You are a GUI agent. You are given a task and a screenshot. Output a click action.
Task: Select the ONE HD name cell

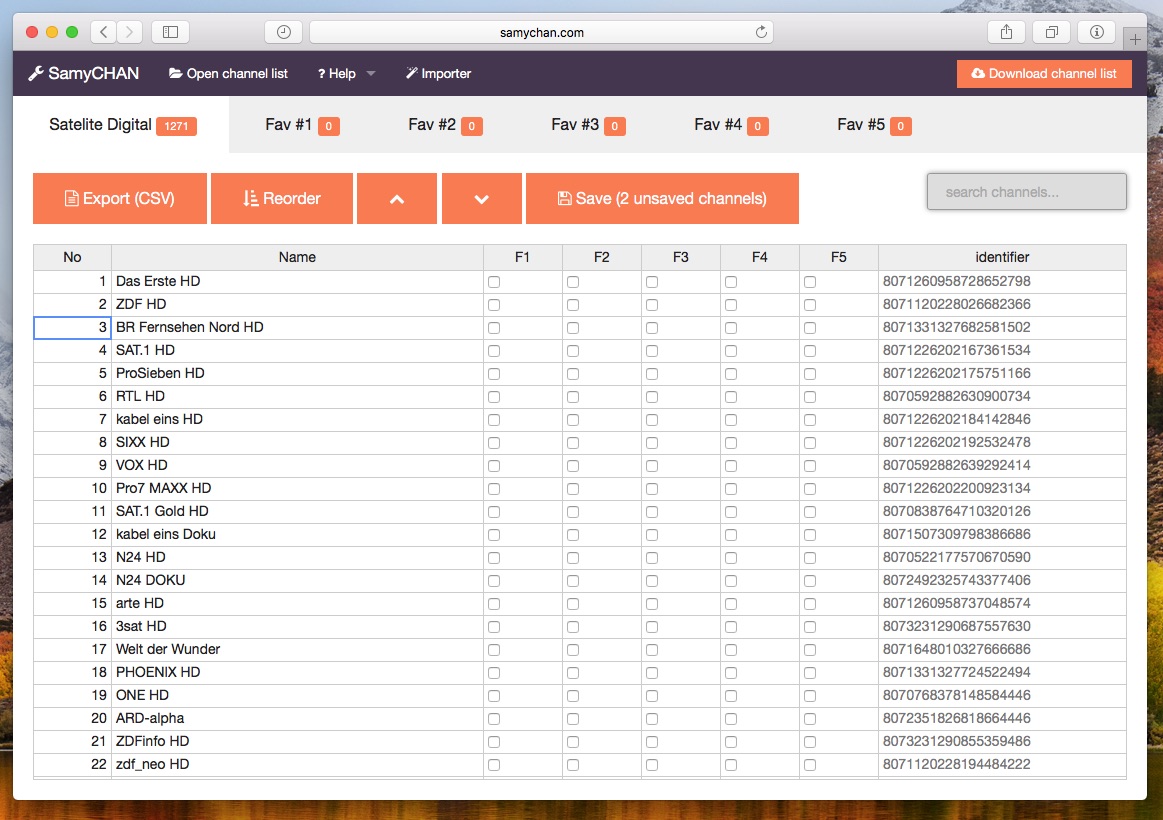[x=297, y=695]
